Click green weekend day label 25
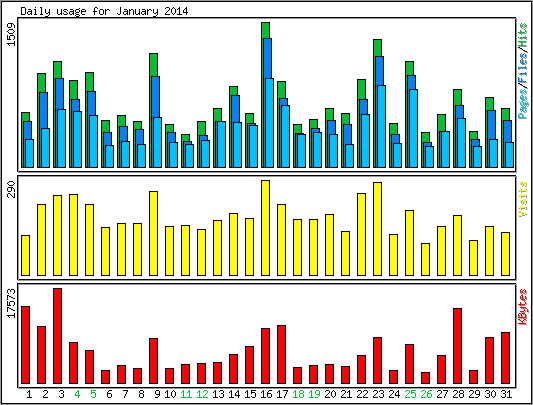This screenshot has height=405, width=533. 410,394
